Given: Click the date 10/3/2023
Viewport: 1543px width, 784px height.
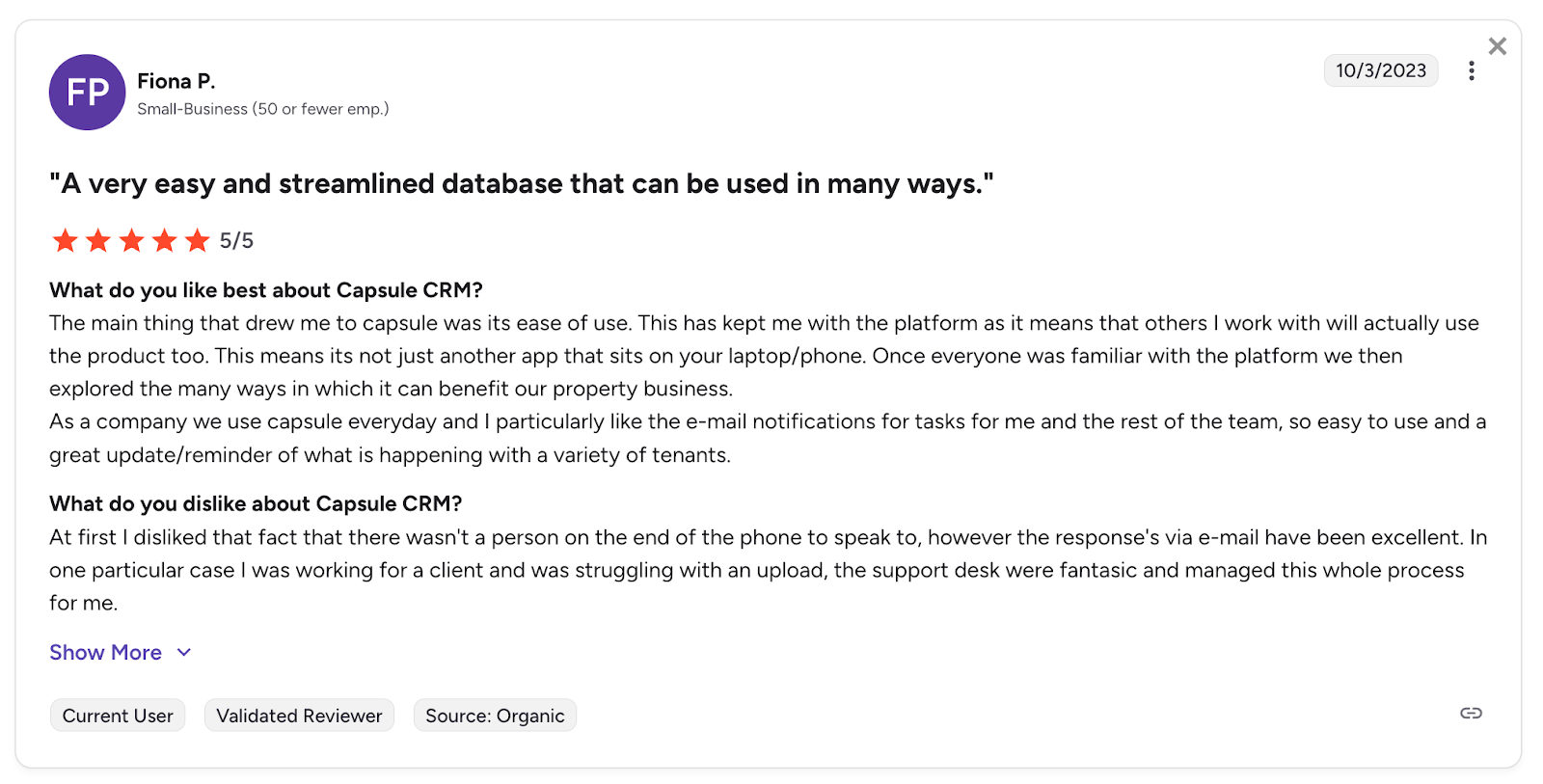Looking at the screenshot, I should (1380, 70).
